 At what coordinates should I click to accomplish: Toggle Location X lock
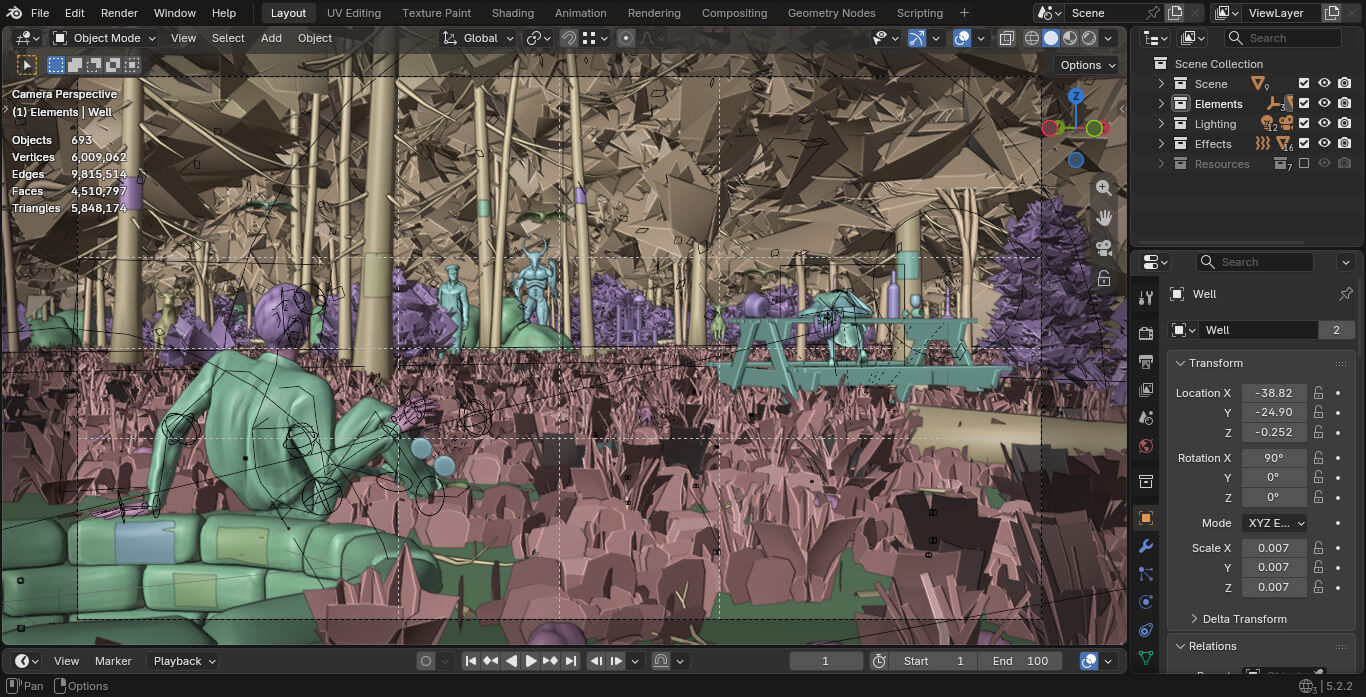click(1319, 393)
